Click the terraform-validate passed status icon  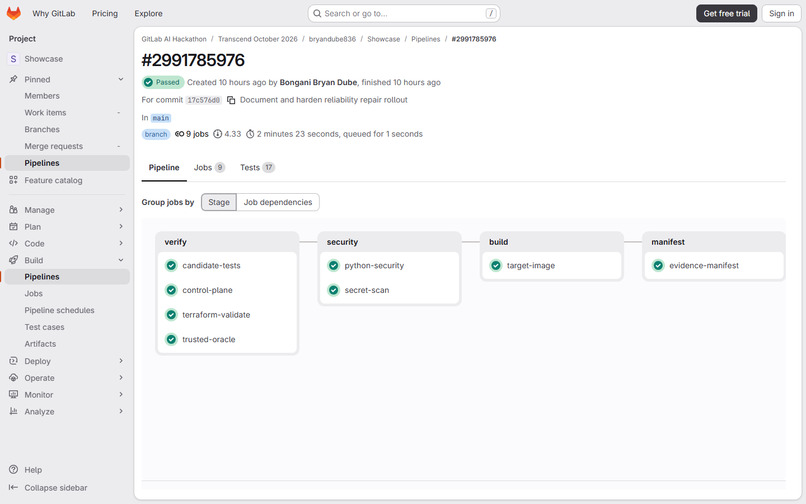coord(171,315)
